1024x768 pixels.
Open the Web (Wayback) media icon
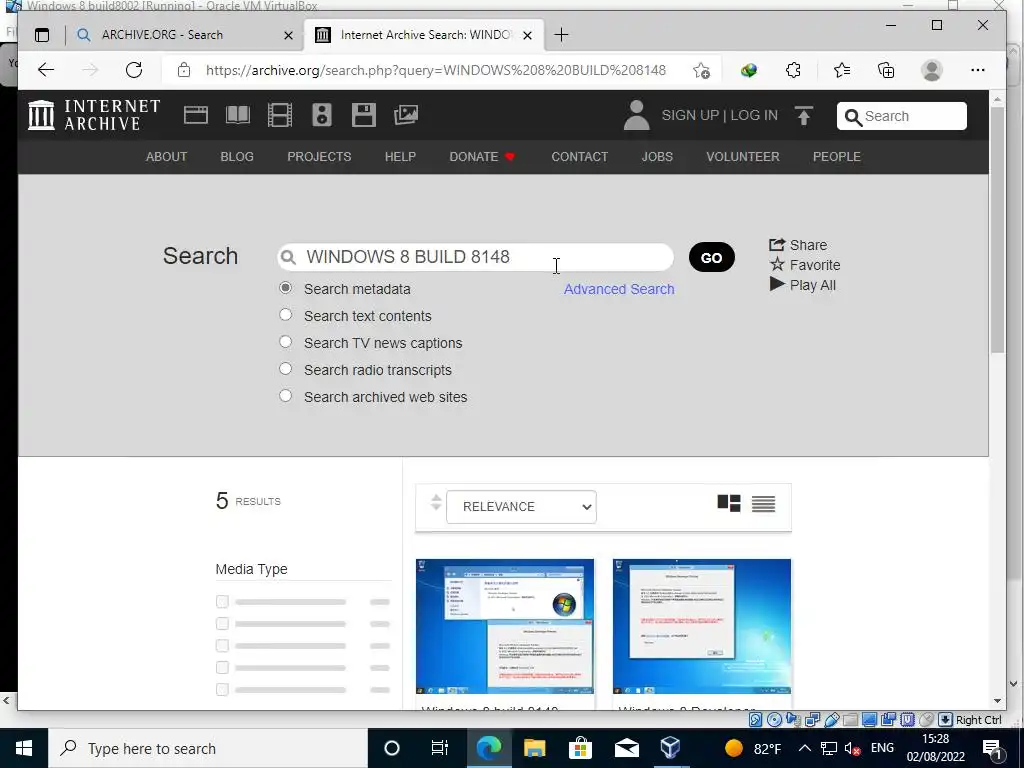pyautogui.click(x=195, y=115)
